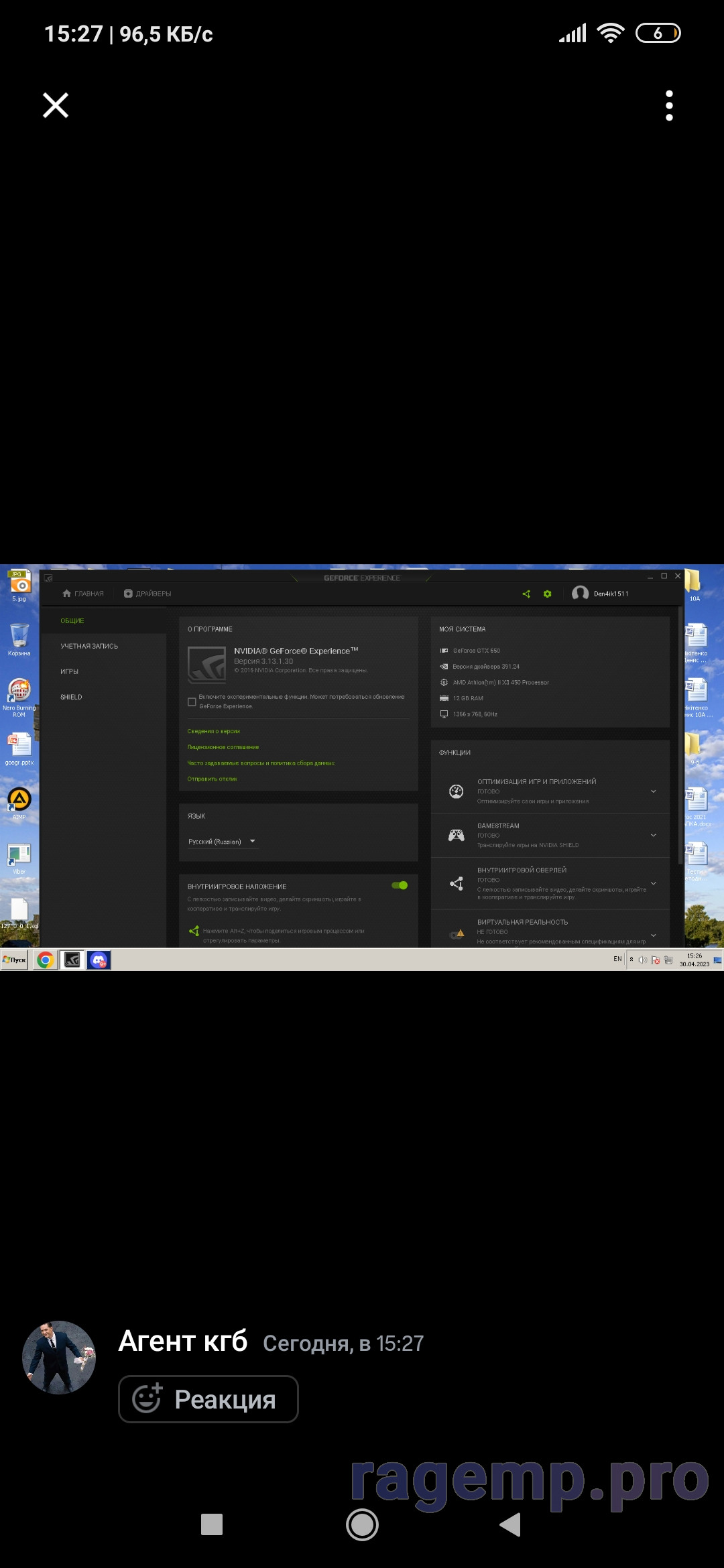Expand the ВИРТУАЛЬНАЯ РЕАЛЬНОСТЬ chevron
Image resolution: width=724 pixels, height=1568 pixels.
point(654,935)
